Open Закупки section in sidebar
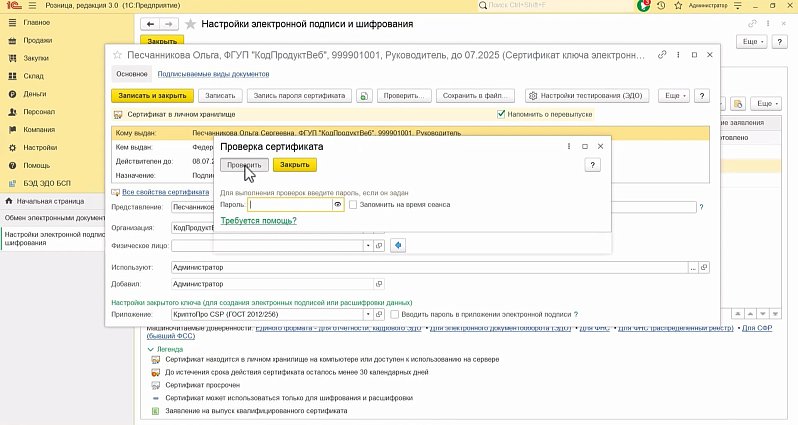The width and height of the screenshot is (798, 425). tap(36, 58)
